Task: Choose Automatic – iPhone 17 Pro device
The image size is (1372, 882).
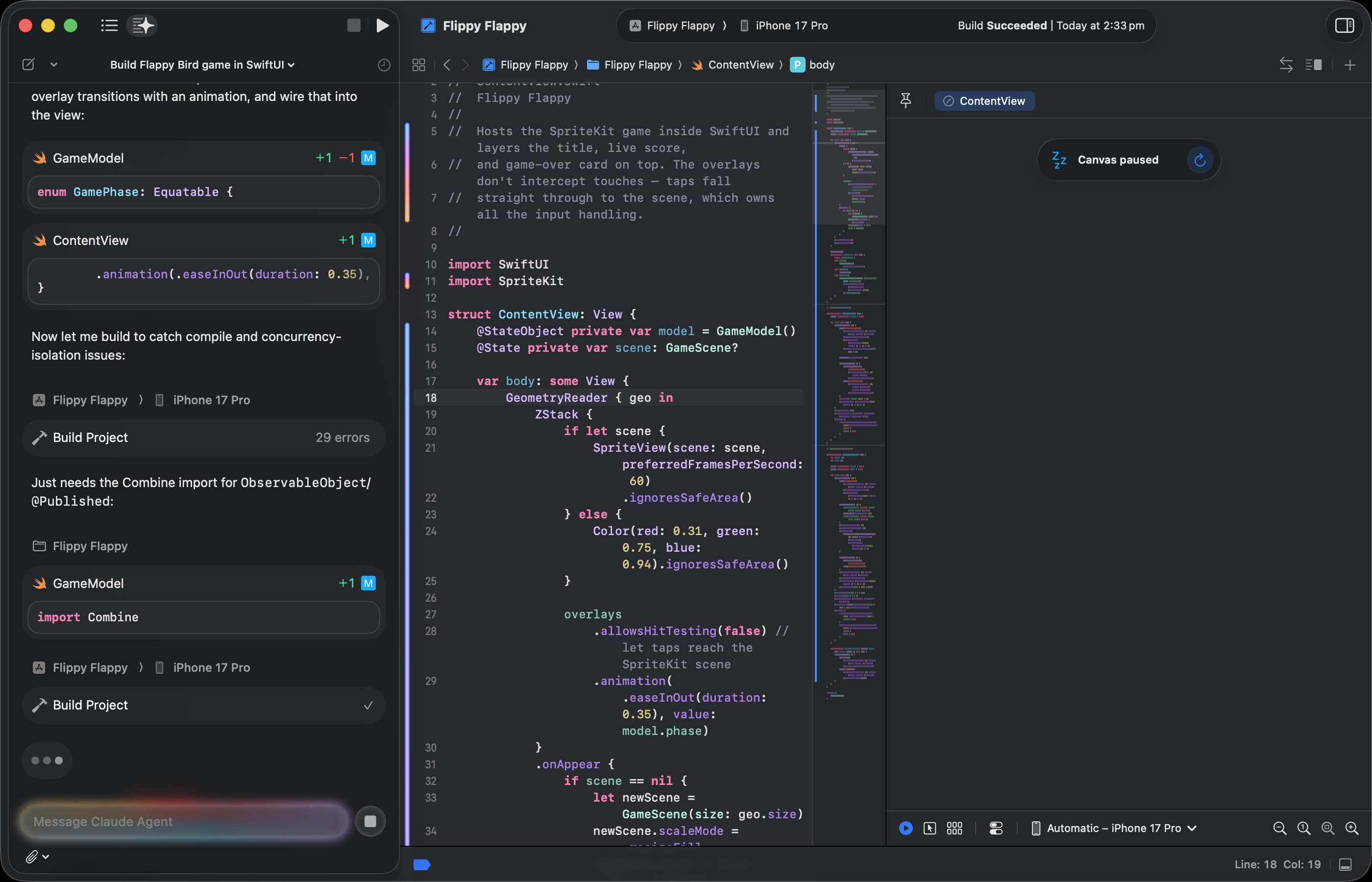Action: click(x=1114, y=828)
